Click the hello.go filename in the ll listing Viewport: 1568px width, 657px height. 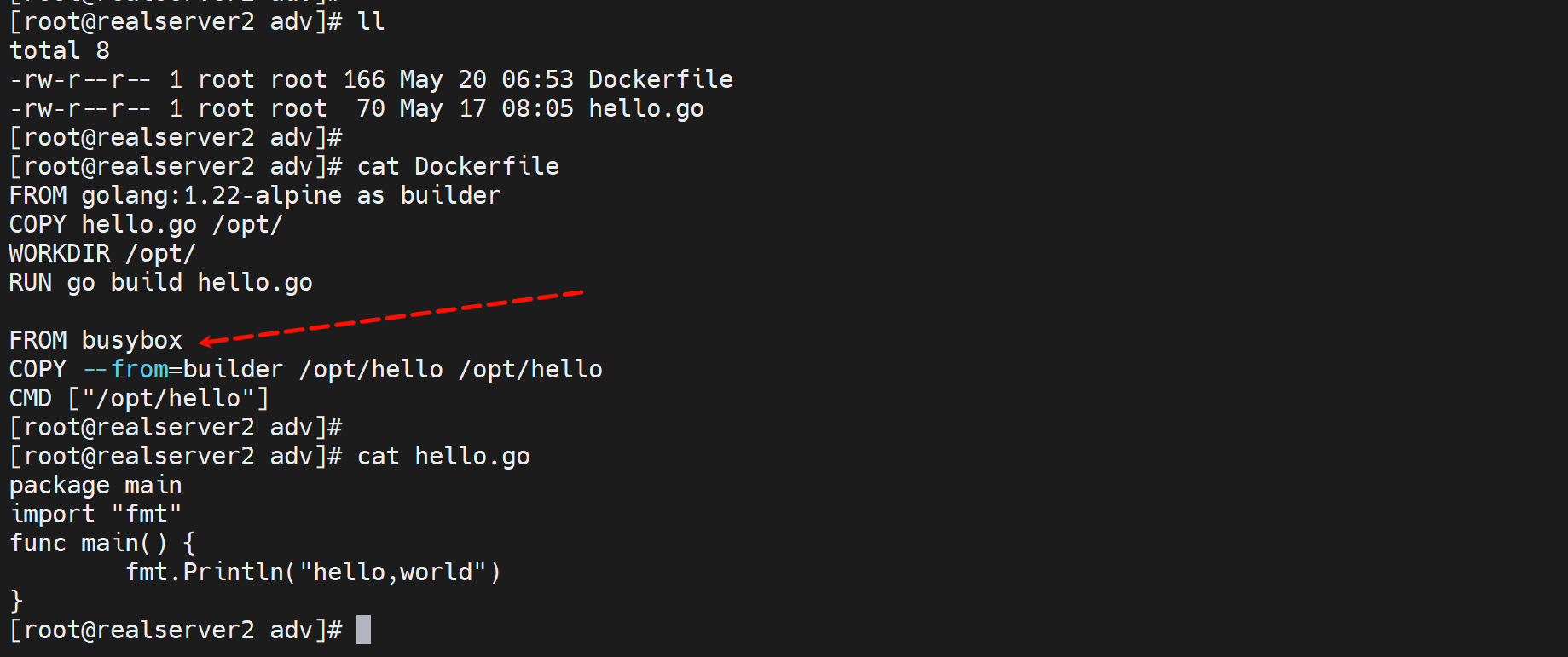645,109
